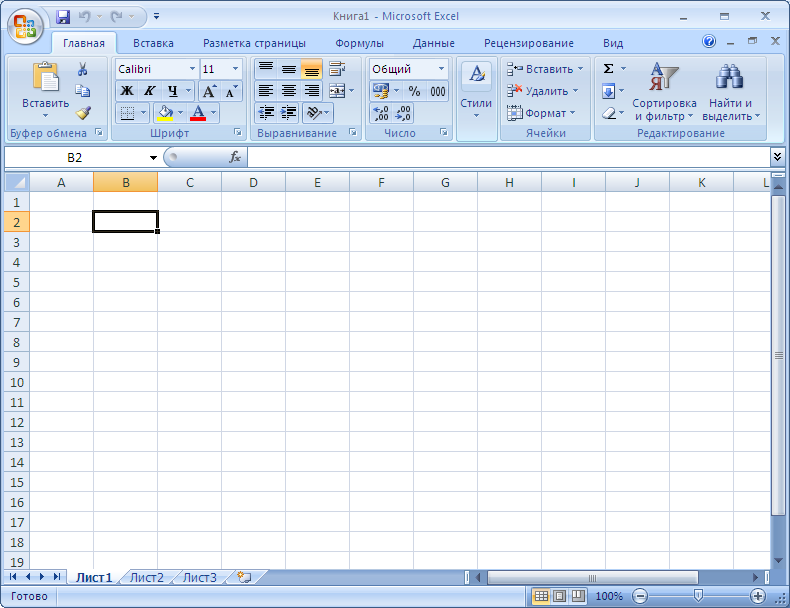Paste using the large Вставить clipboard icon
Viewport: 790px width, 608px height.
coord(45,77)
